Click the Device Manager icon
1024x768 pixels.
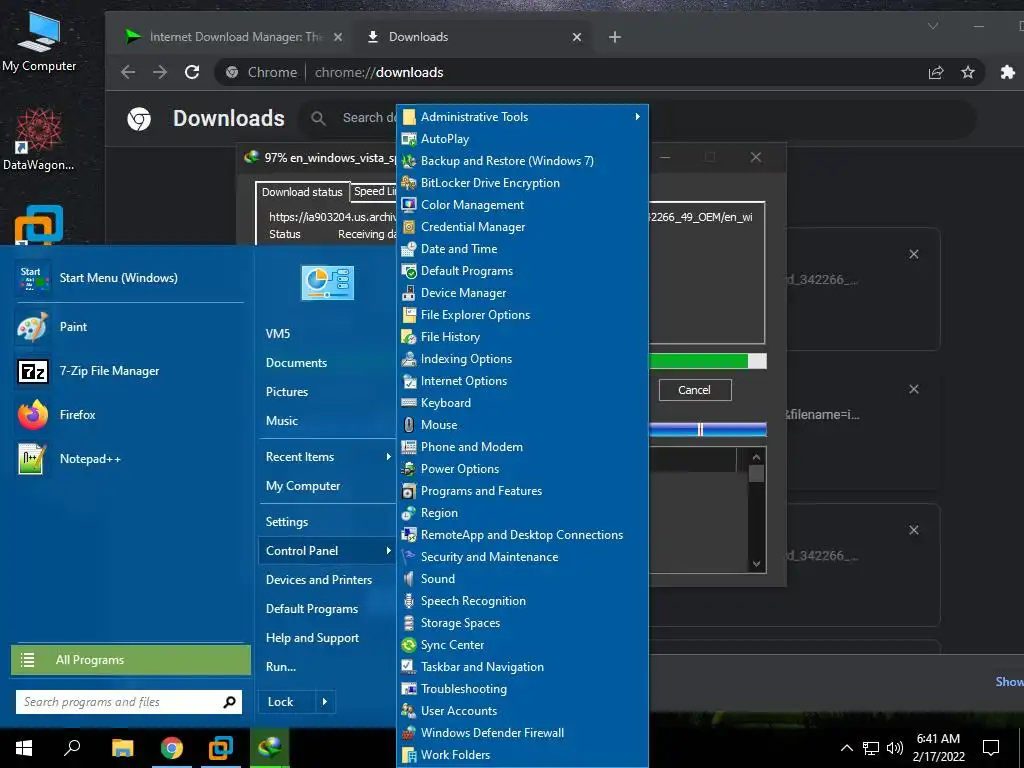tap(409, 293)
